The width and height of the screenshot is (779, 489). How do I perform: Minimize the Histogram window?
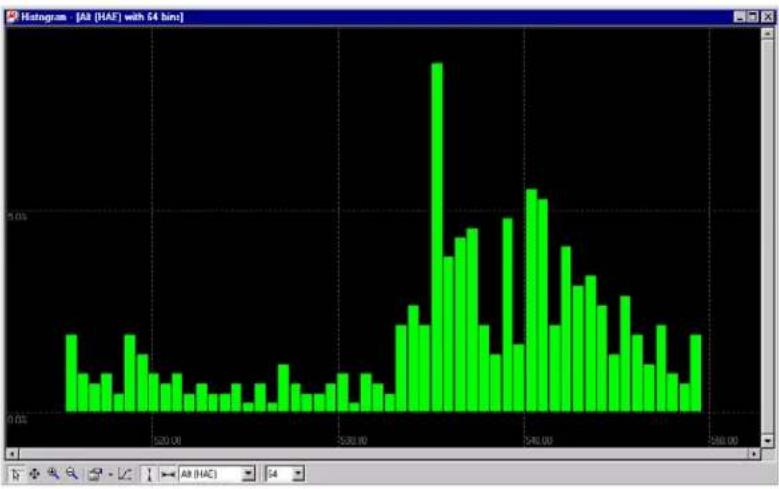tap(740, 17)
